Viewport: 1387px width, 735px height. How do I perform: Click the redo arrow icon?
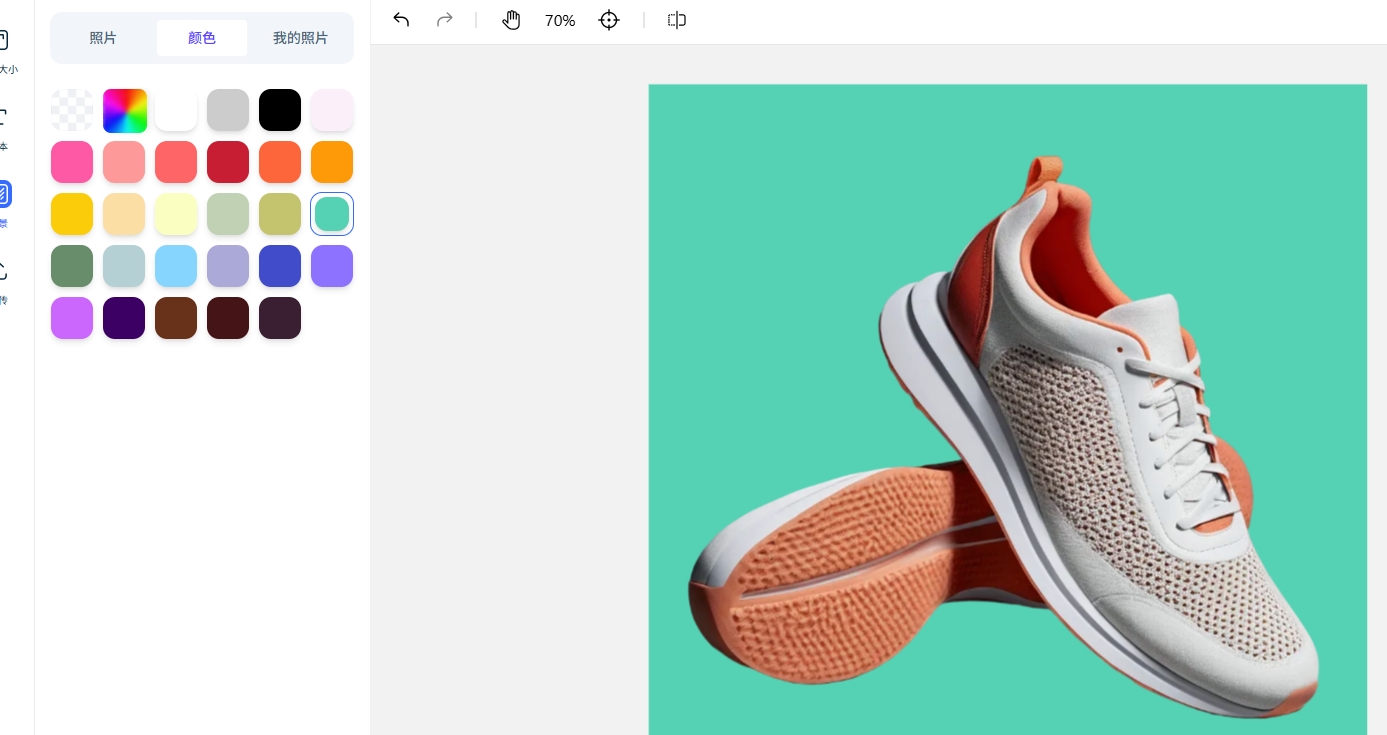[445, 20]
